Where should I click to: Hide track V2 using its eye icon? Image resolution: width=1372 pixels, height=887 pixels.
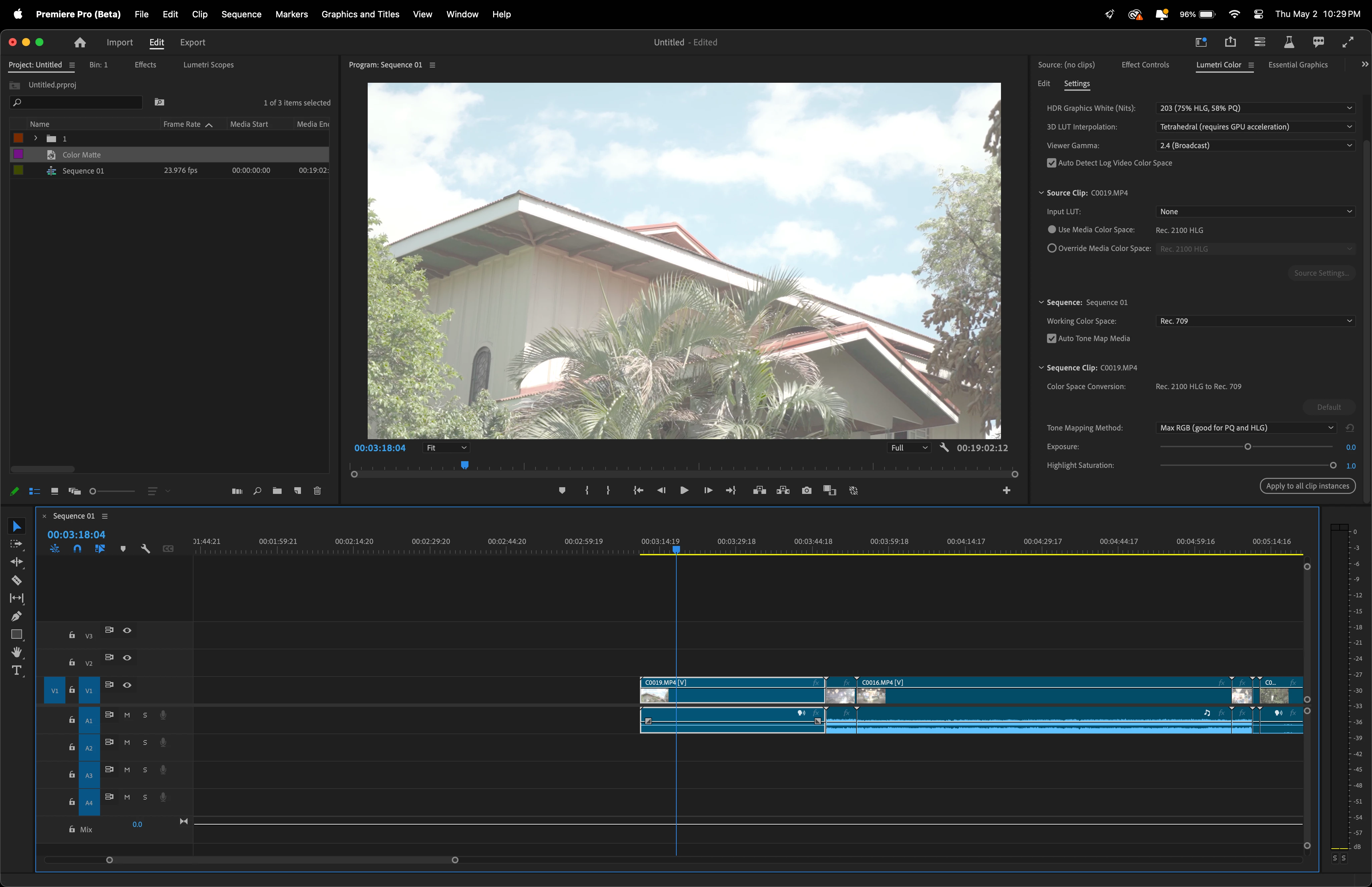coord(127,658)
